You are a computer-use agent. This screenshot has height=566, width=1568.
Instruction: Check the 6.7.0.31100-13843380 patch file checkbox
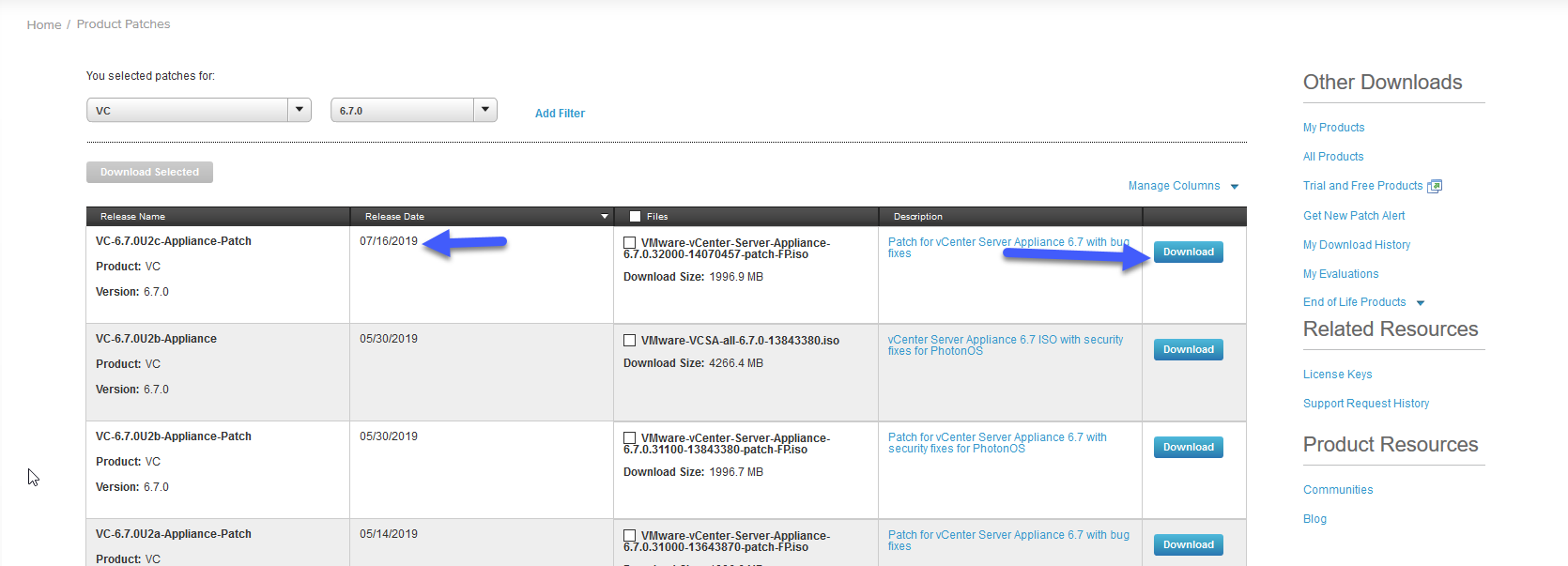pyautogui.click(x=630, y=438)
